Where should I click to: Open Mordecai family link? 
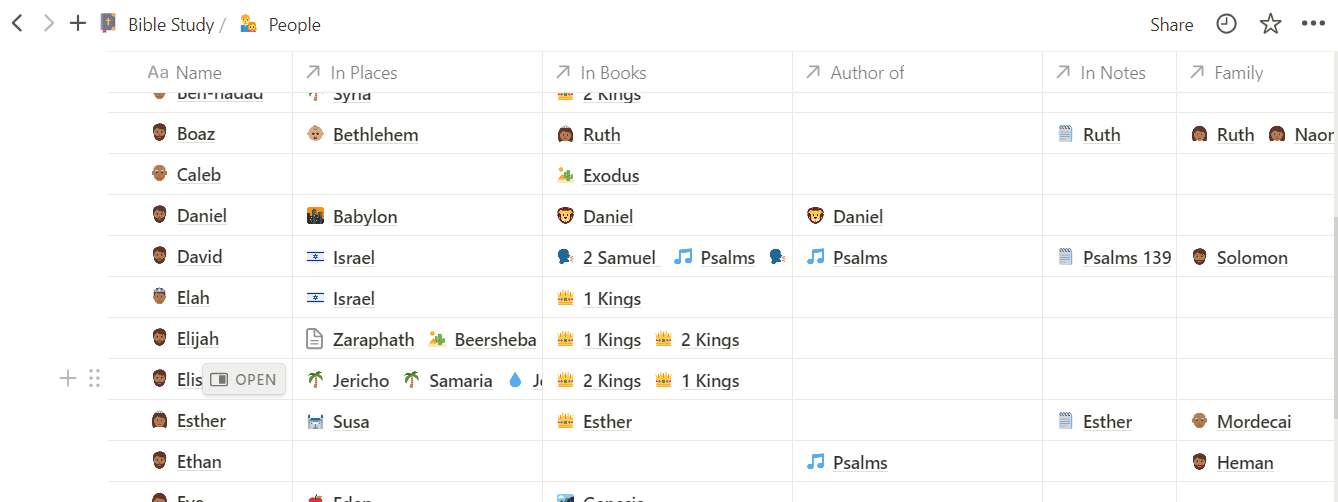coord(1254,422)
